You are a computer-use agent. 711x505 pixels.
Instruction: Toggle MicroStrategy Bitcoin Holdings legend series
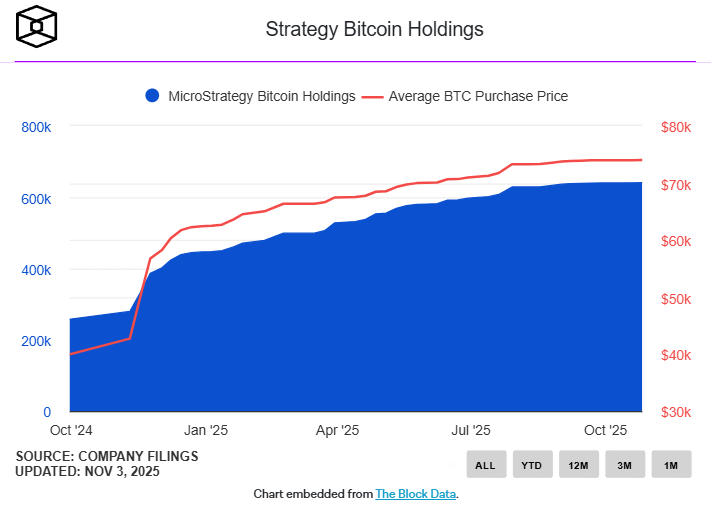tap(262, 96)
